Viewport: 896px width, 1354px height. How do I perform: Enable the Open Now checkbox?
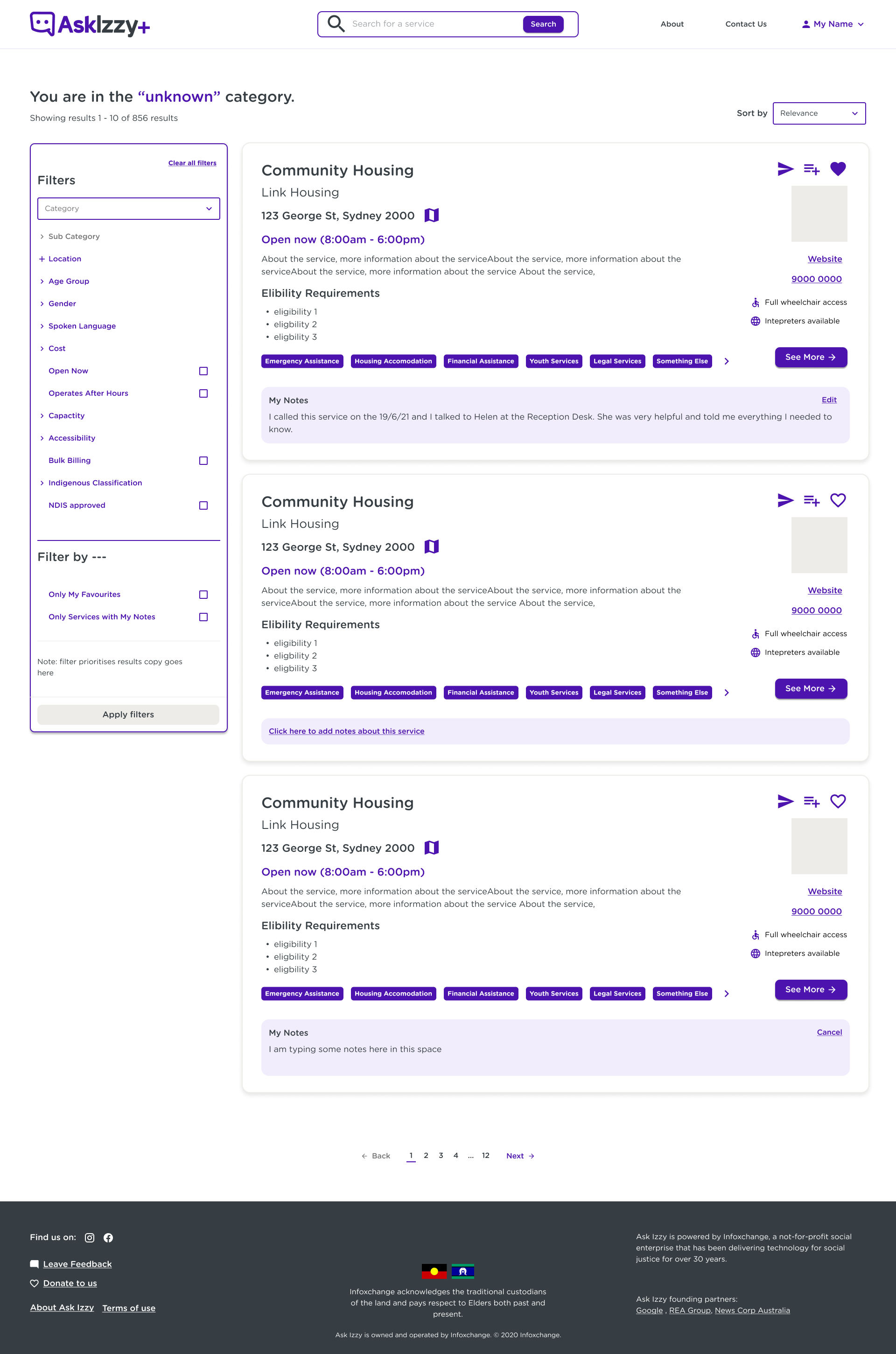tap(203, 371)
